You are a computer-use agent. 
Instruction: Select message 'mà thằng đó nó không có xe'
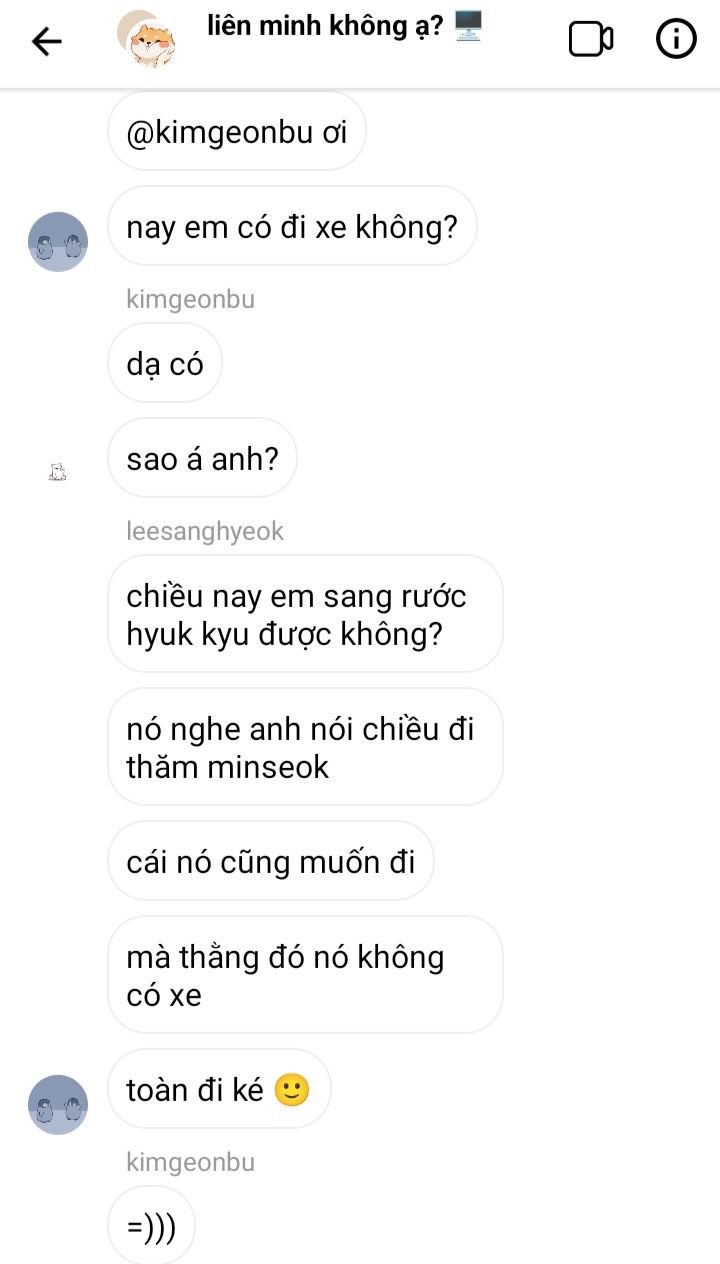[304, 975]
